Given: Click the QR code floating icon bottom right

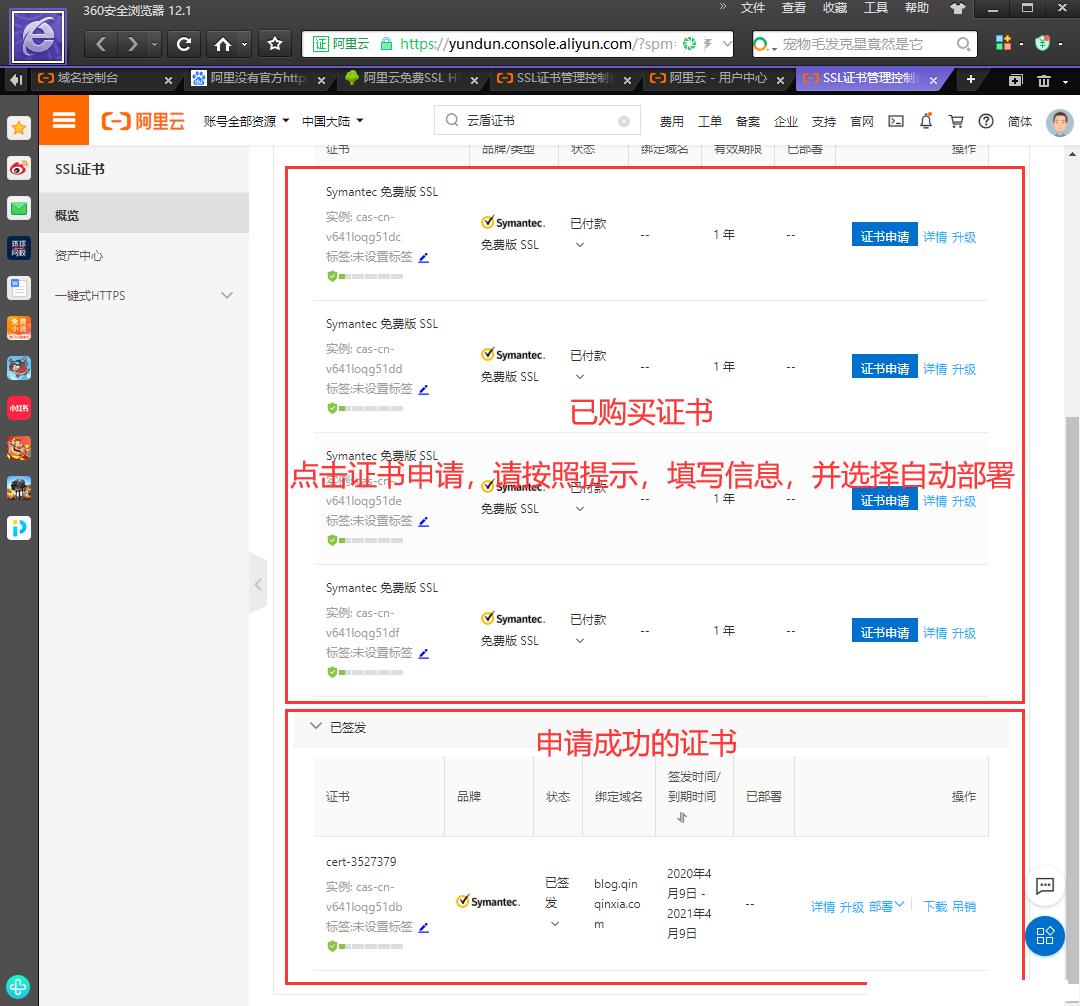Looking at the screenshot, I should coord(1044,937).
